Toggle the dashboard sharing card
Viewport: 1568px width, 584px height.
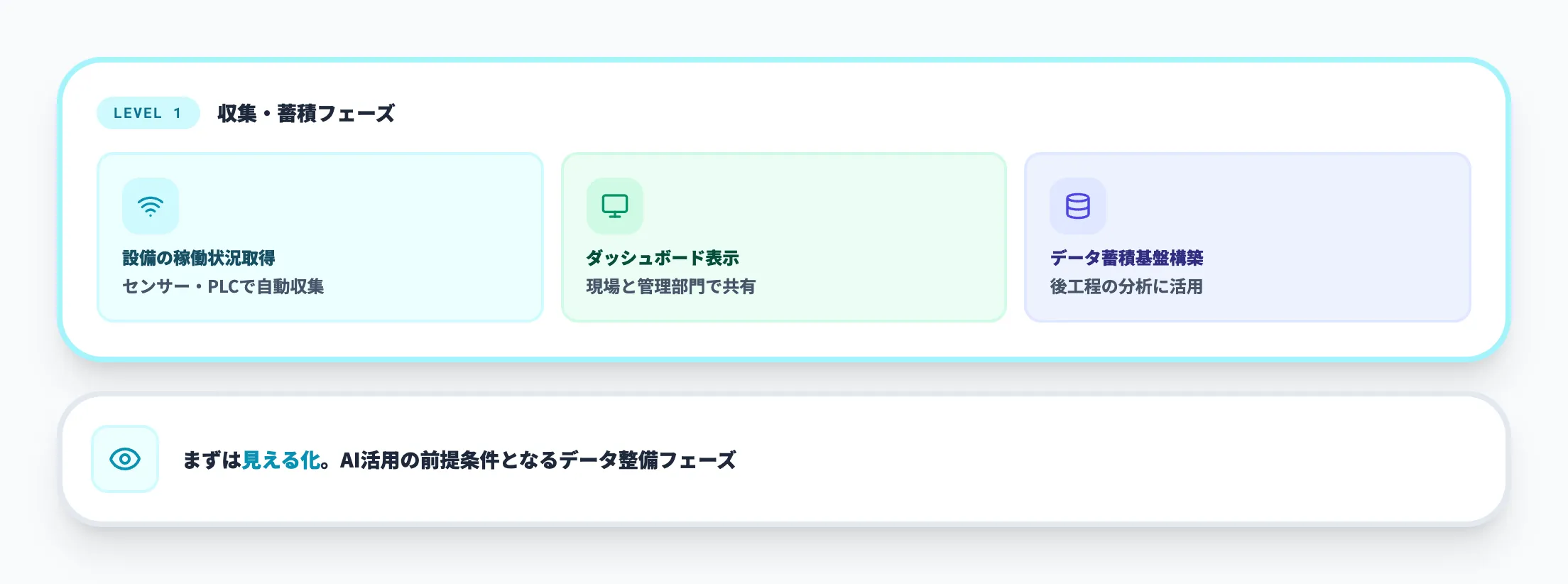pyautogui.click(x=783, y=236)
